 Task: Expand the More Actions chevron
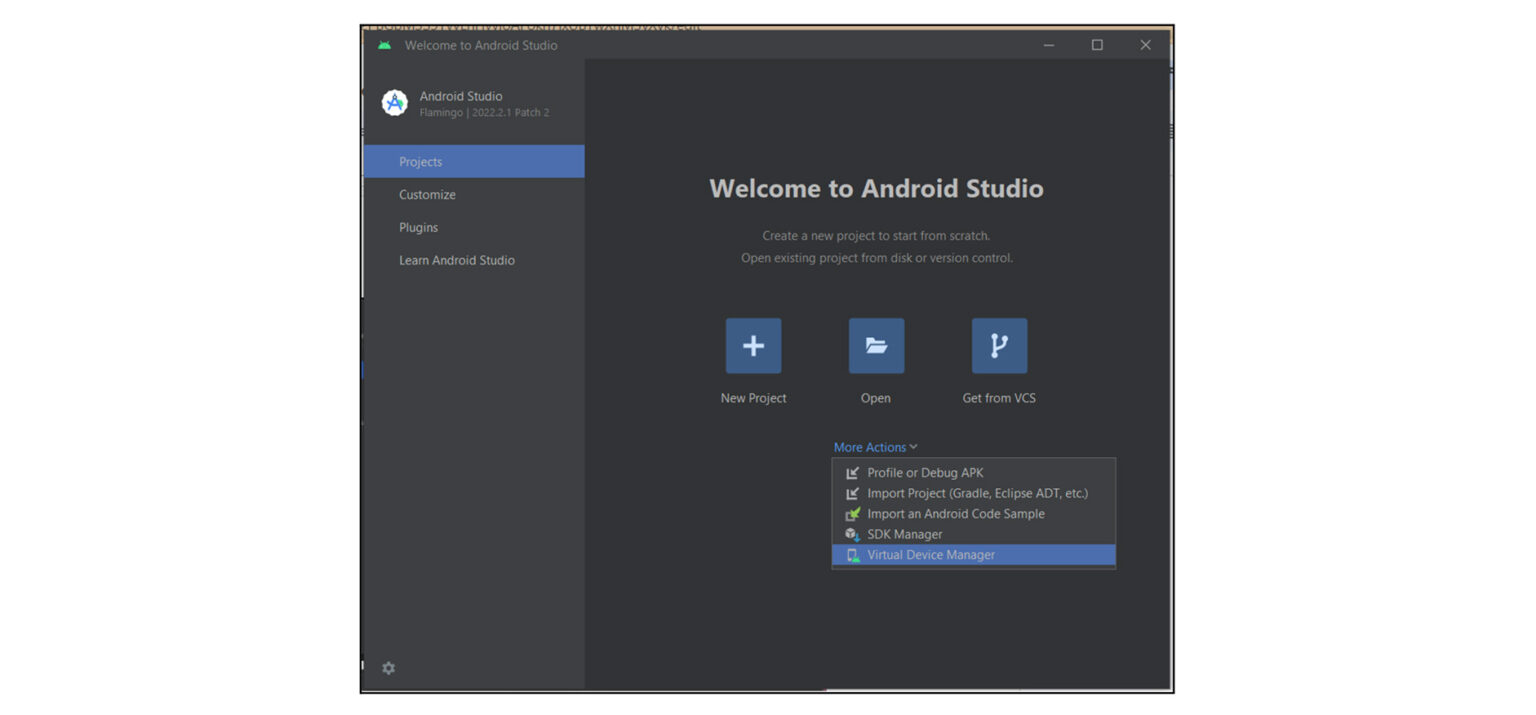pyautogui.click(x=912, y=447)
